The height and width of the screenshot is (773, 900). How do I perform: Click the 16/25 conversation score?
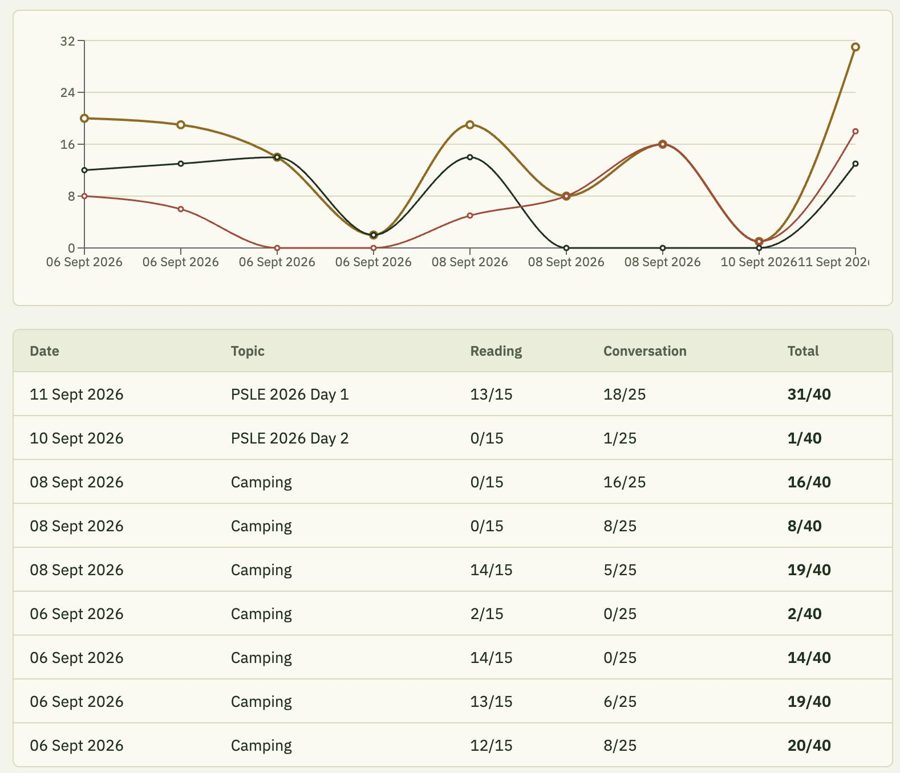624,482
